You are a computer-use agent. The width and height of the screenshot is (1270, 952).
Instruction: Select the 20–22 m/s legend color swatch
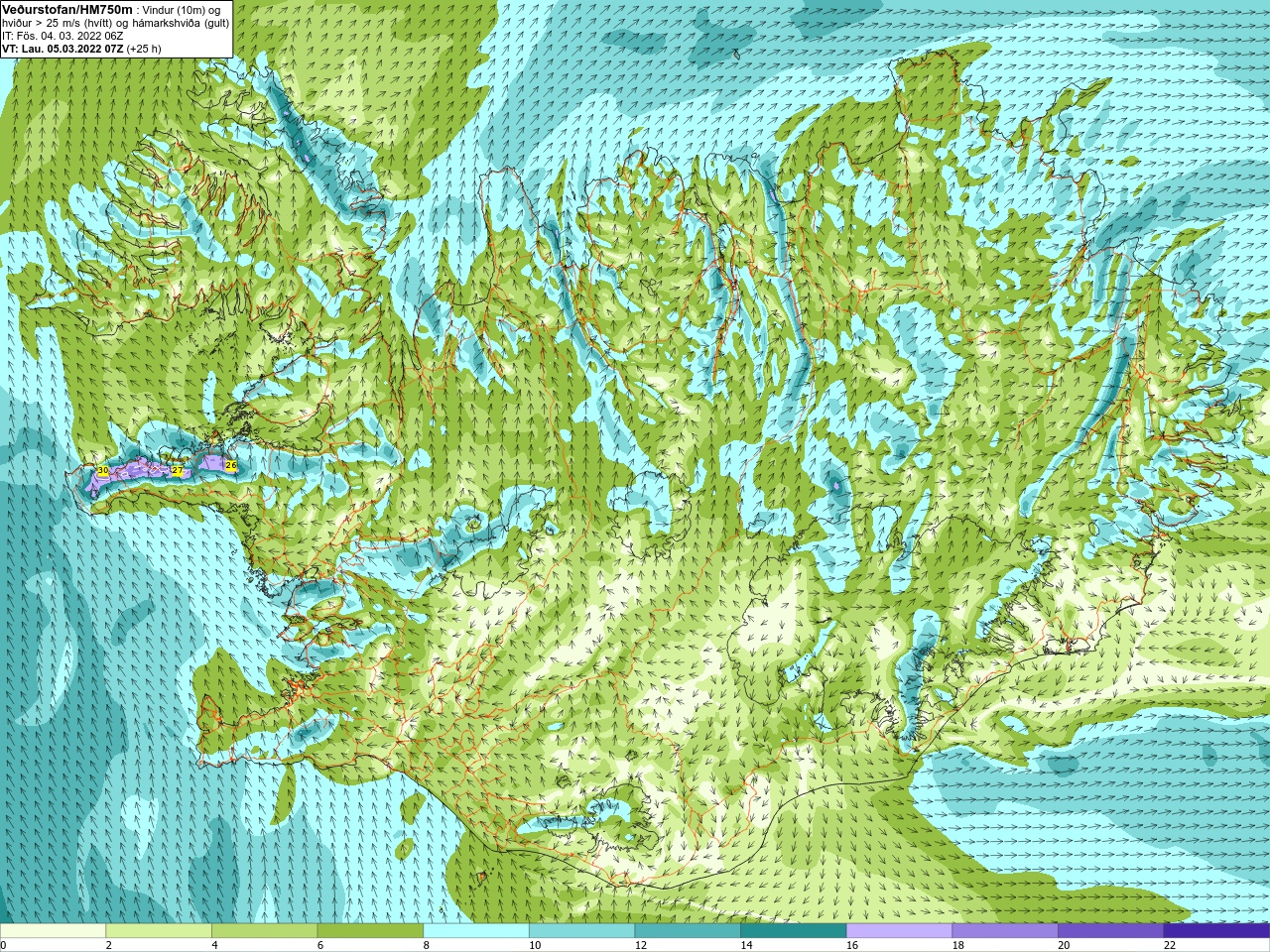pyautogui.click(x=1110, y=931)
